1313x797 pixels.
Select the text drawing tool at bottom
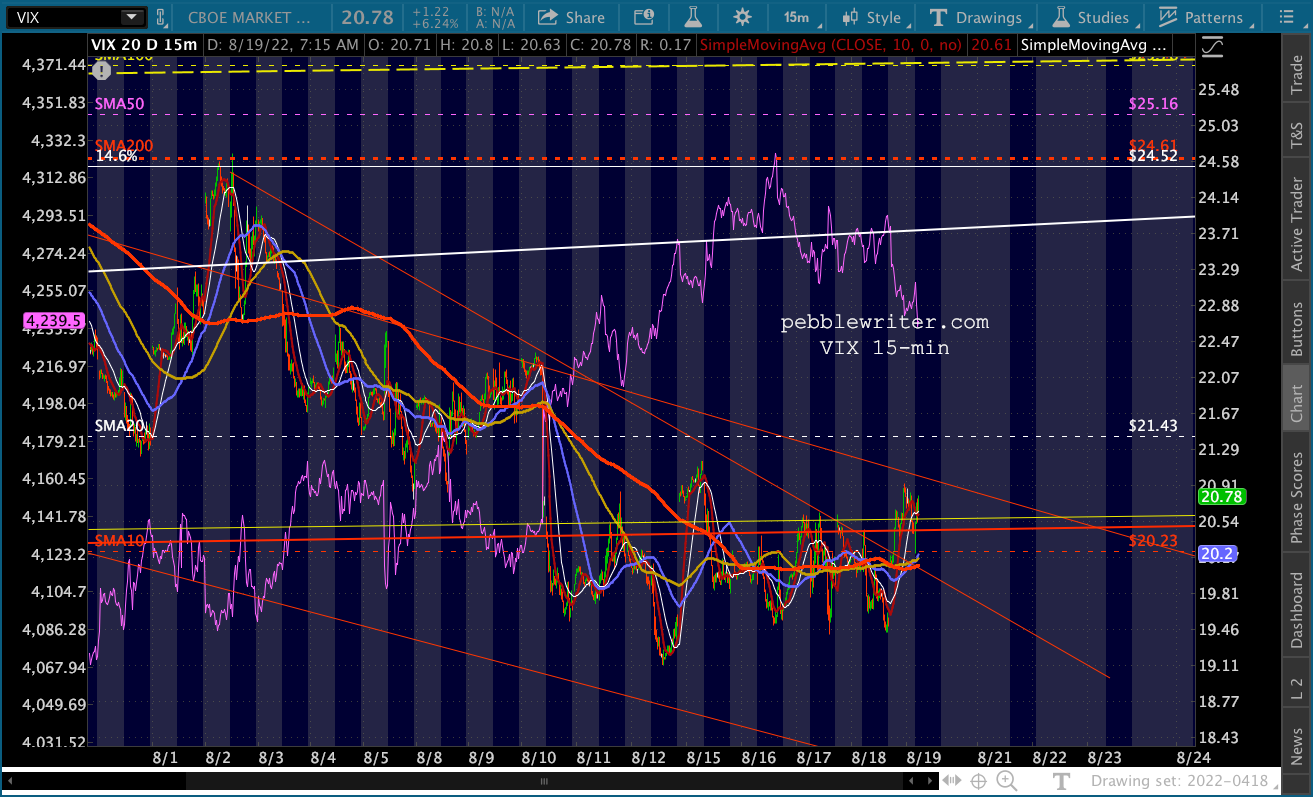pyautogui.click(x=1062, y=781)
